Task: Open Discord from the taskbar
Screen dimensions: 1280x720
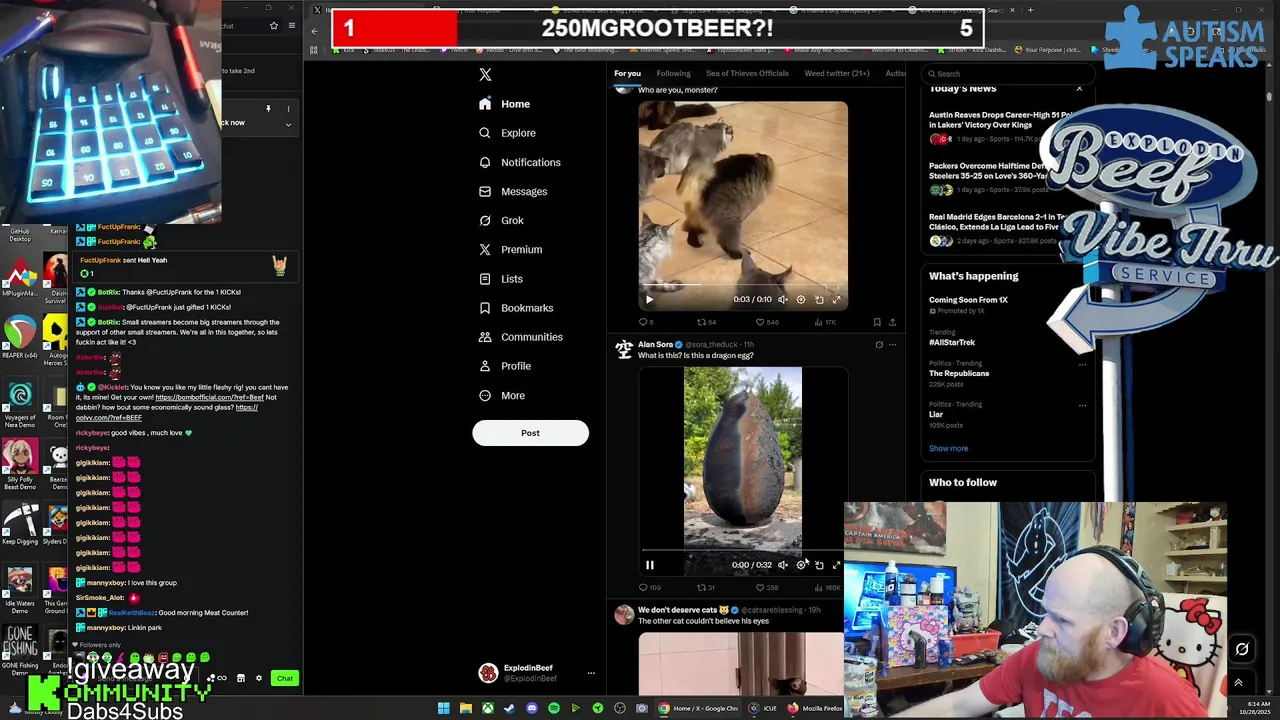Action: 531,708
